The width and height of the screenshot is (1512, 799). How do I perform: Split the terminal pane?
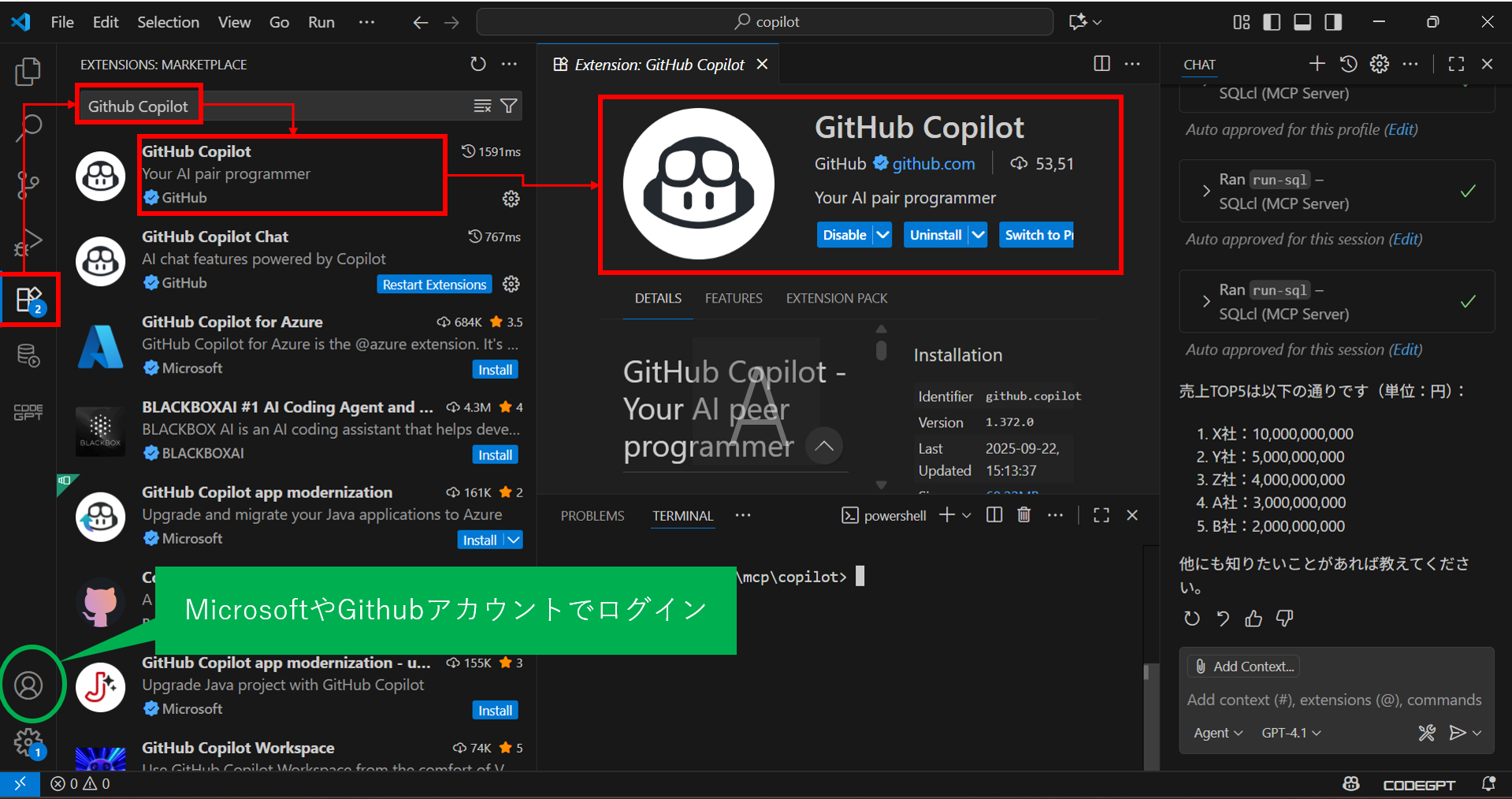tap(994, 515)
